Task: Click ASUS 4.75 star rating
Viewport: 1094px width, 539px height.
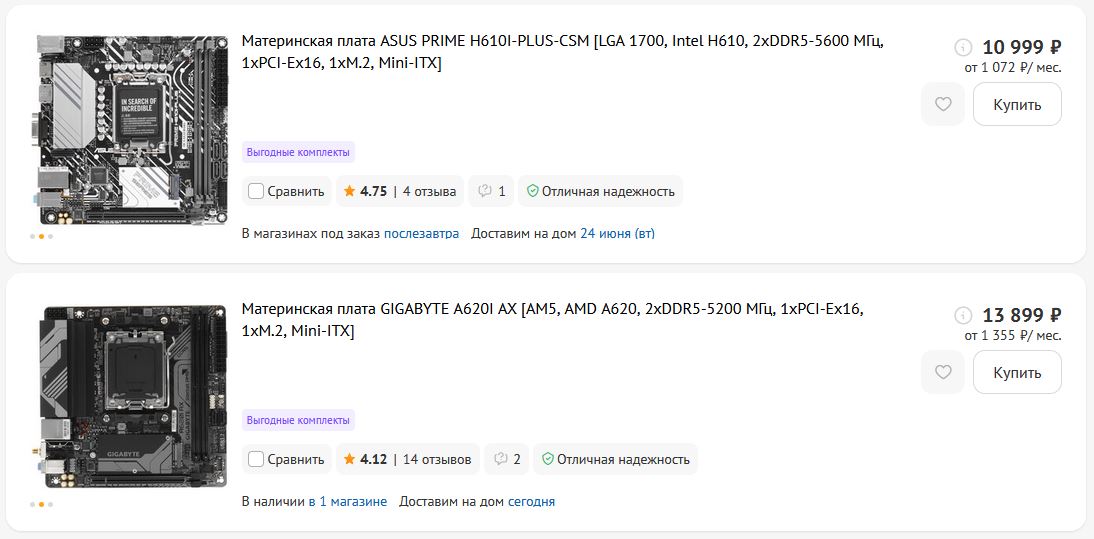Action: 399,191
